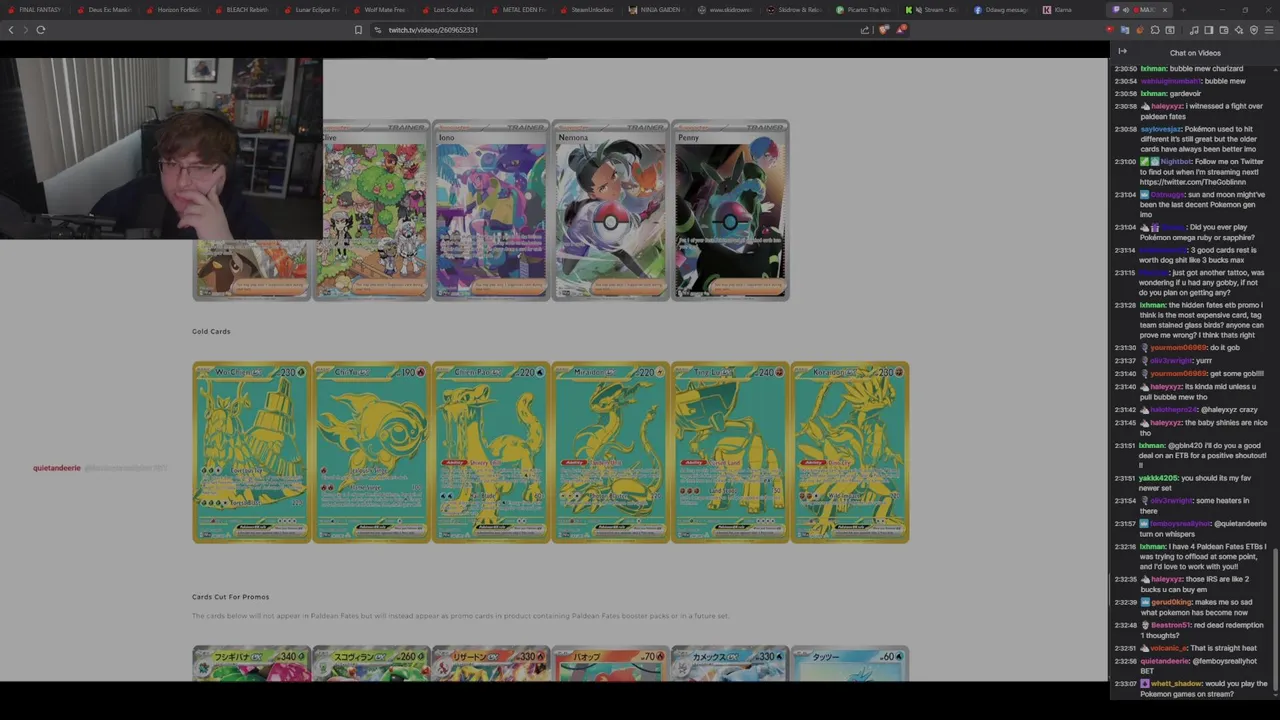Click the music note toolbar icon

pyautogui.click(x=1194, y=30)
